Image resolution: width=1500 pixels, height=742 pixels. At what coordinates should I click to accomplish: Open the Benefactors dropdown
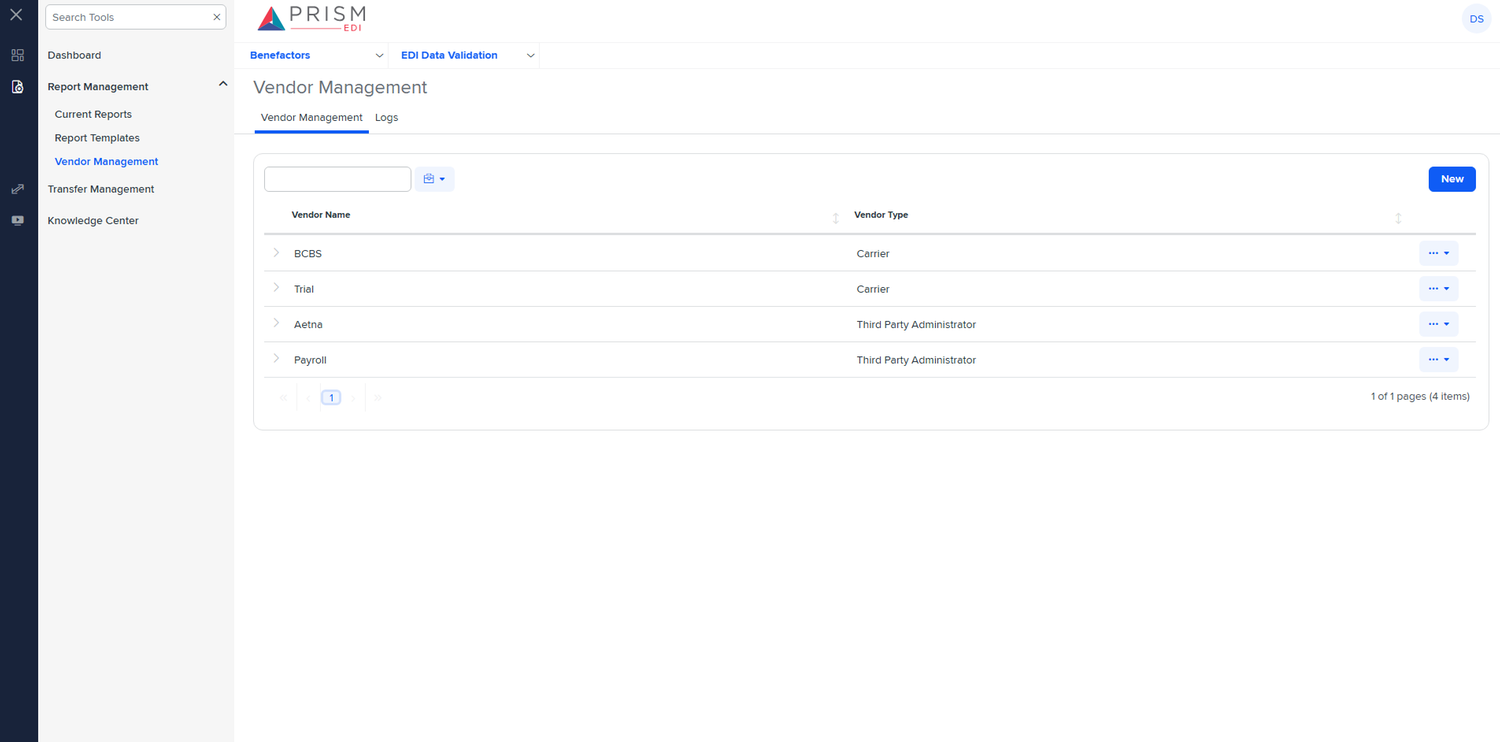[316, 55]
